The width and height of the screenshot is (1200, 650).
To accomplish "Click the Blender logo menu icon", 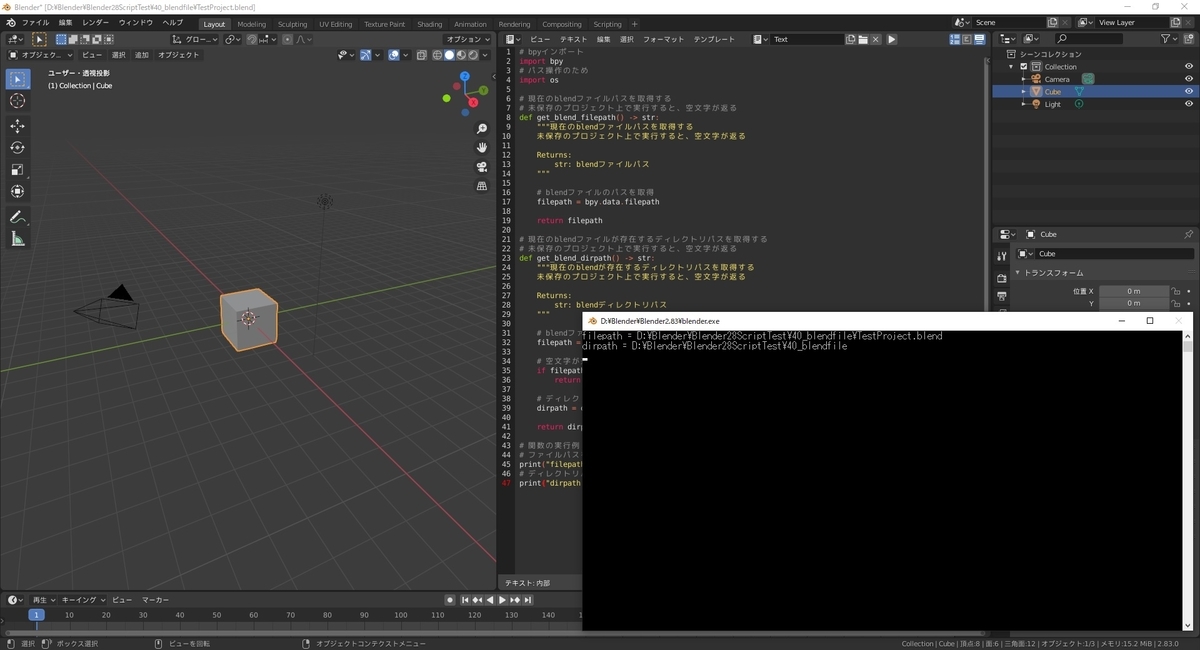I will [x=10, y=23].
